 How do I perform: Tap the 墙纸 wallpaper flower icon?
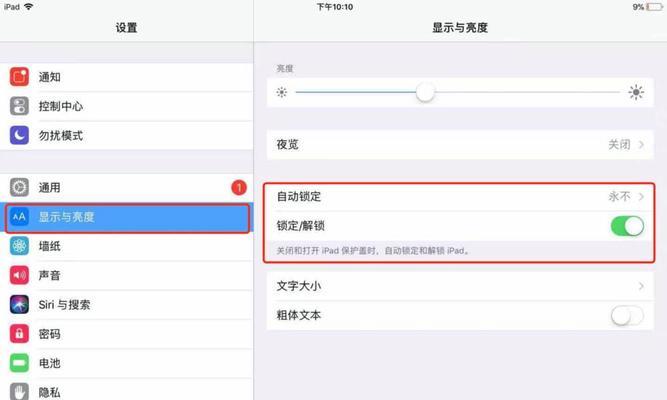[19, 246]
